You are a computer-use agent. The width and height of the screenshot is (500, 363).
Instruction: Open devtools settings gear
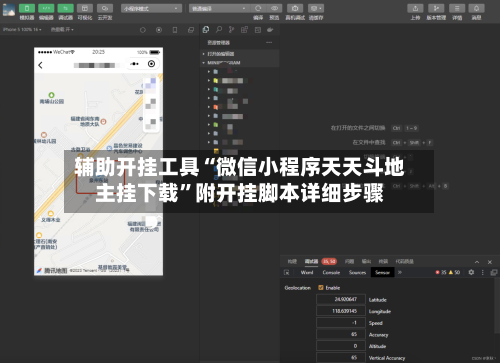471,272
